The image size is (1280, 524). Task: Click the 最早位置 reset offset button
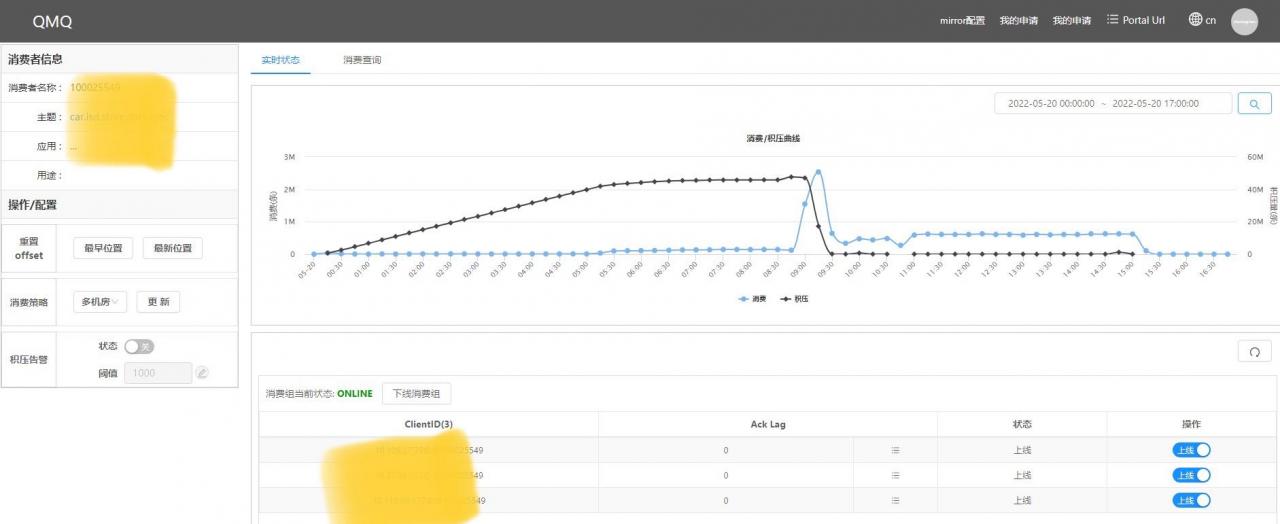point(103,248)
